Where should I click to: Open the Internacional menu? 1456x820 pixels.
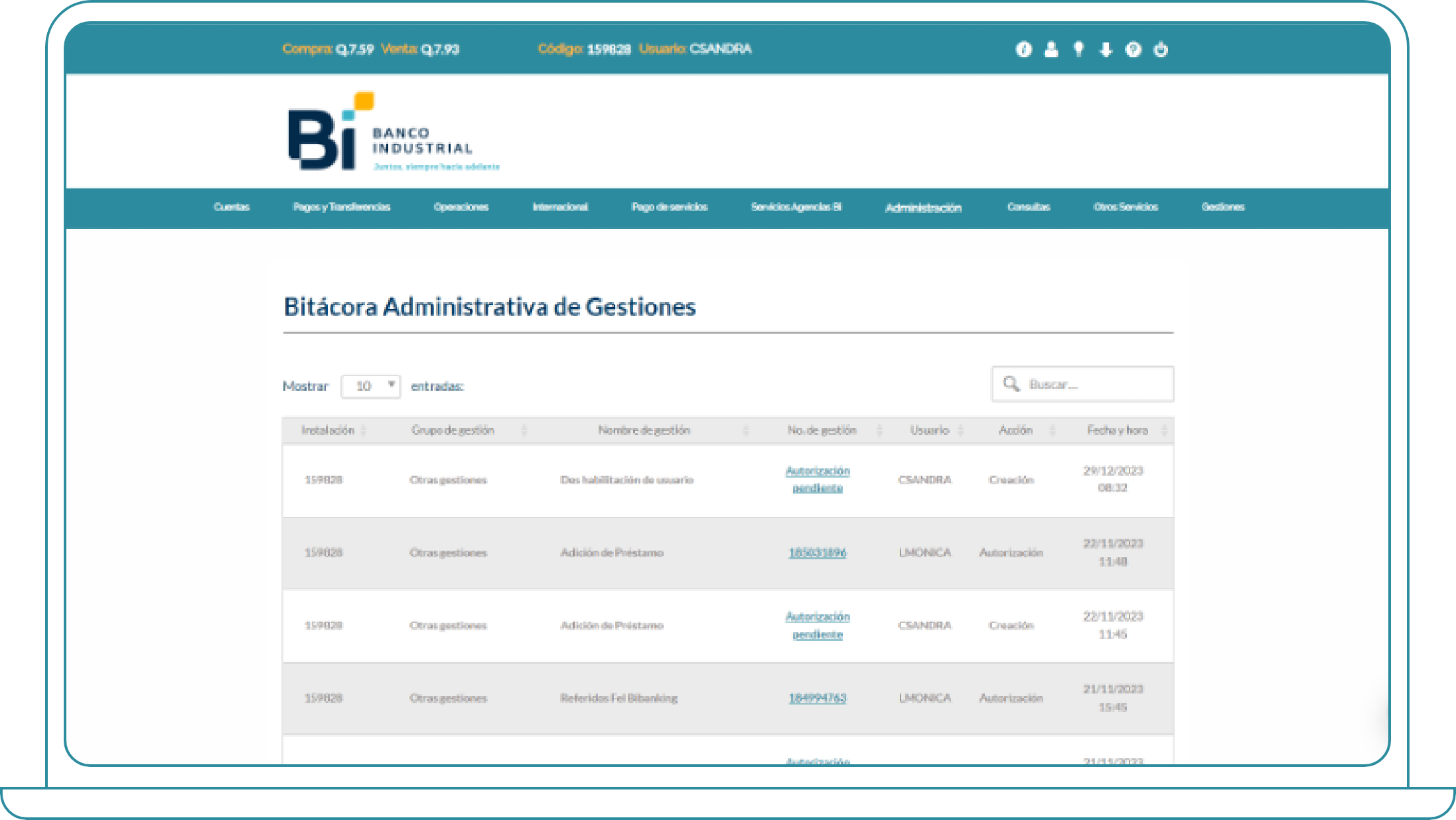pyautogui.click(x=560, y=207)
